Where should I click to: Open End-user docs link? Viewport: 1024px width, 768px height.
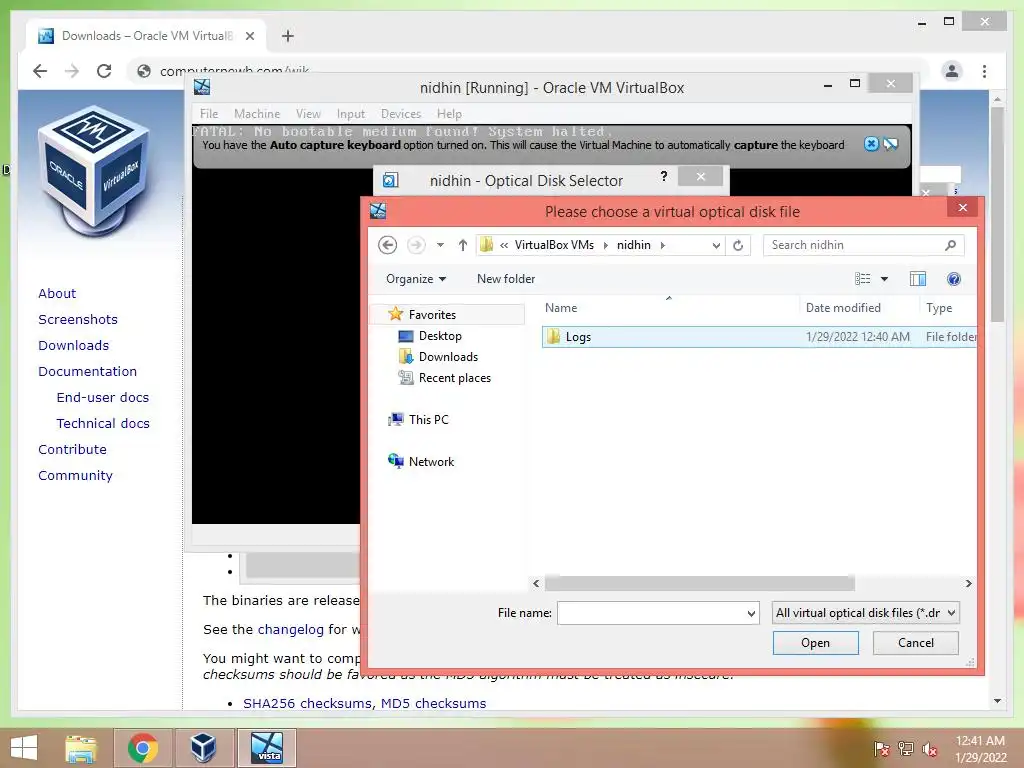coord(103,398)
